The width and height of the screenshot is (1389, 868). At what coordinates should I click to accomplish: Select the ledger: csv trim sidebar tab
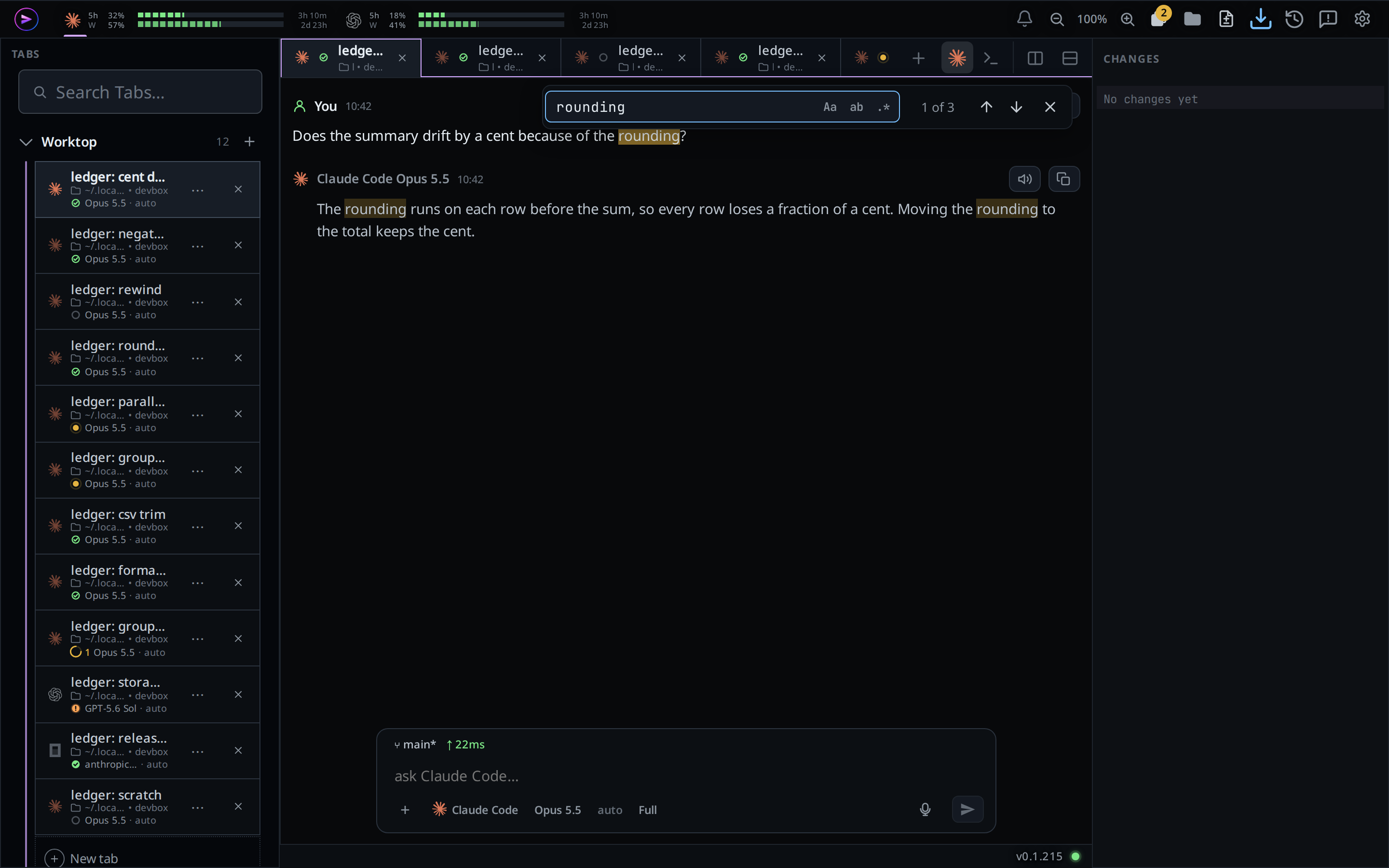148,527
